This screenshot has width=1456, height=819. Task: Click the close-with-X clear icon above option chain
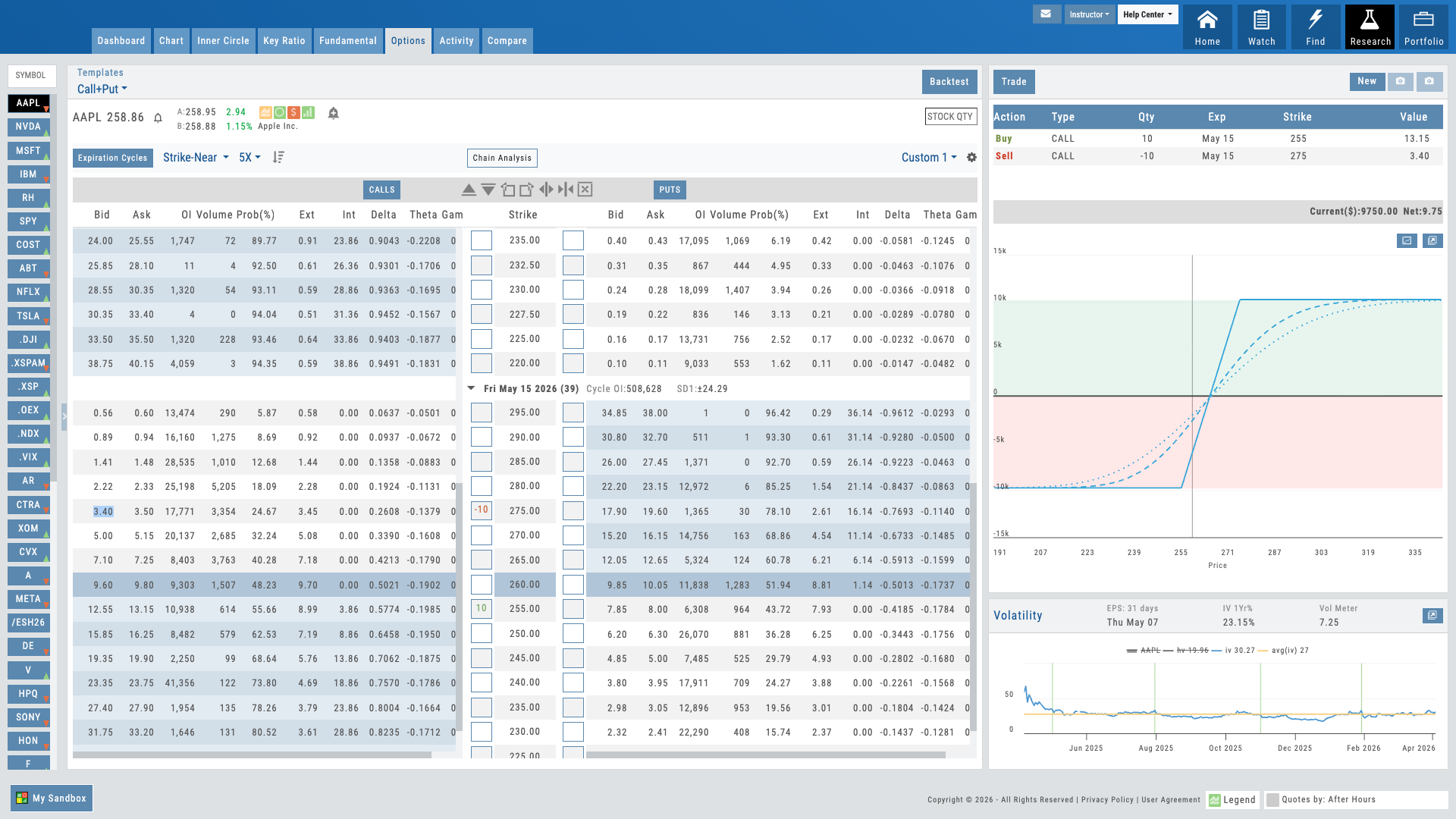585,190
